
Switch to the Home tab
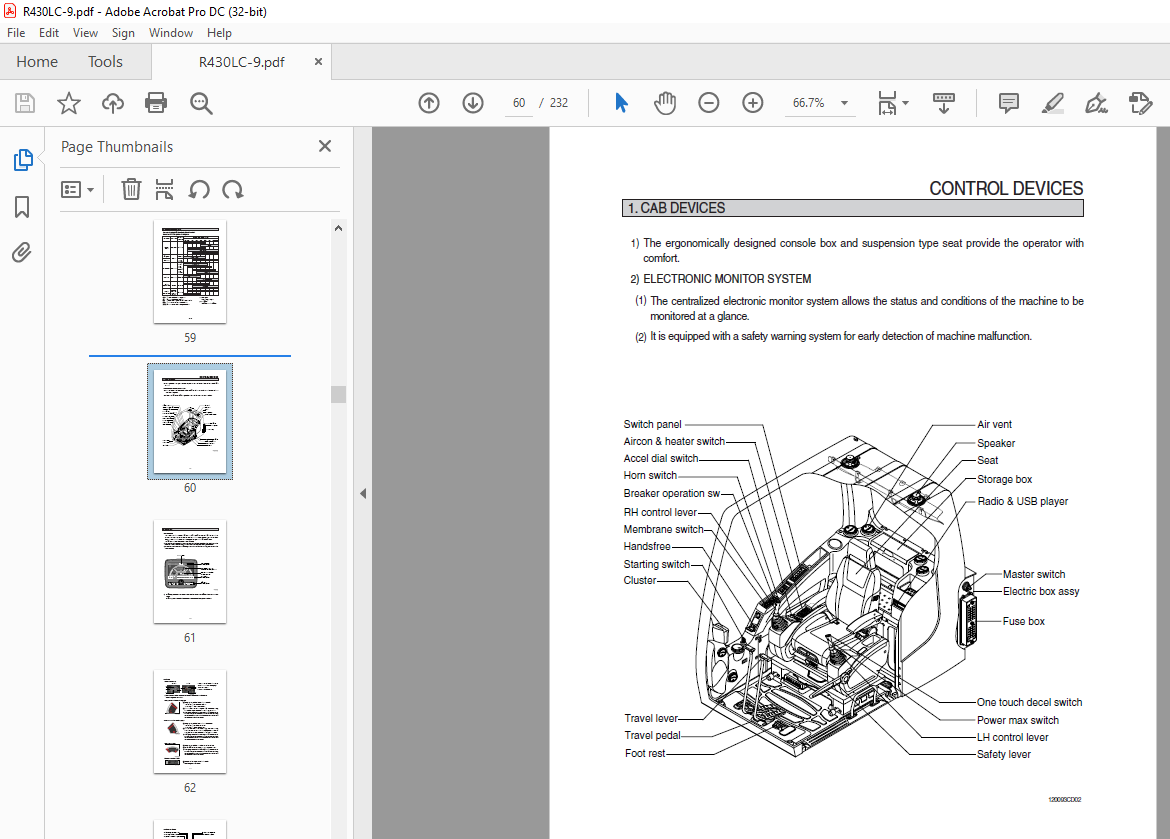tap(37, 62)
